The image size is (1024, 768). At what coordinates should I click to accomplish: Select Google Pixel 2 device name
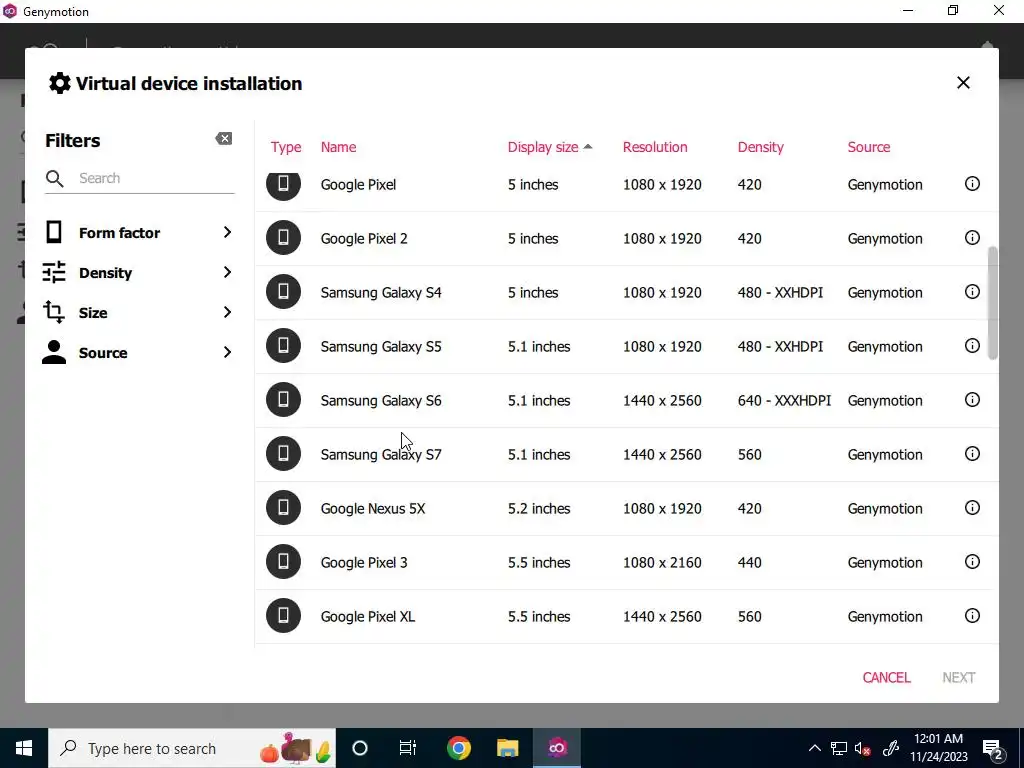364,238
